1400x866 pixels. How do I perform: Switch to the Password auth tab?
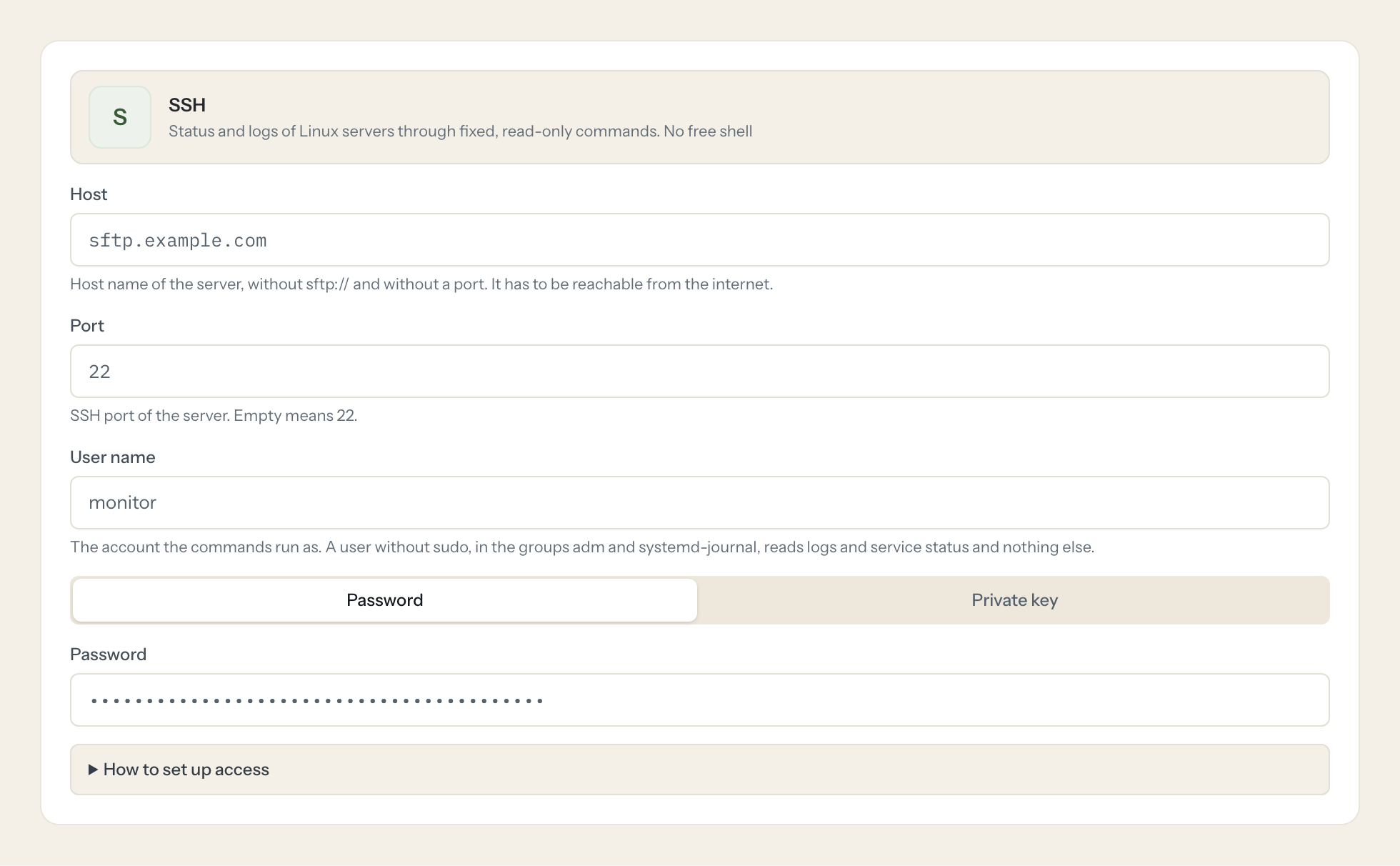385,600
